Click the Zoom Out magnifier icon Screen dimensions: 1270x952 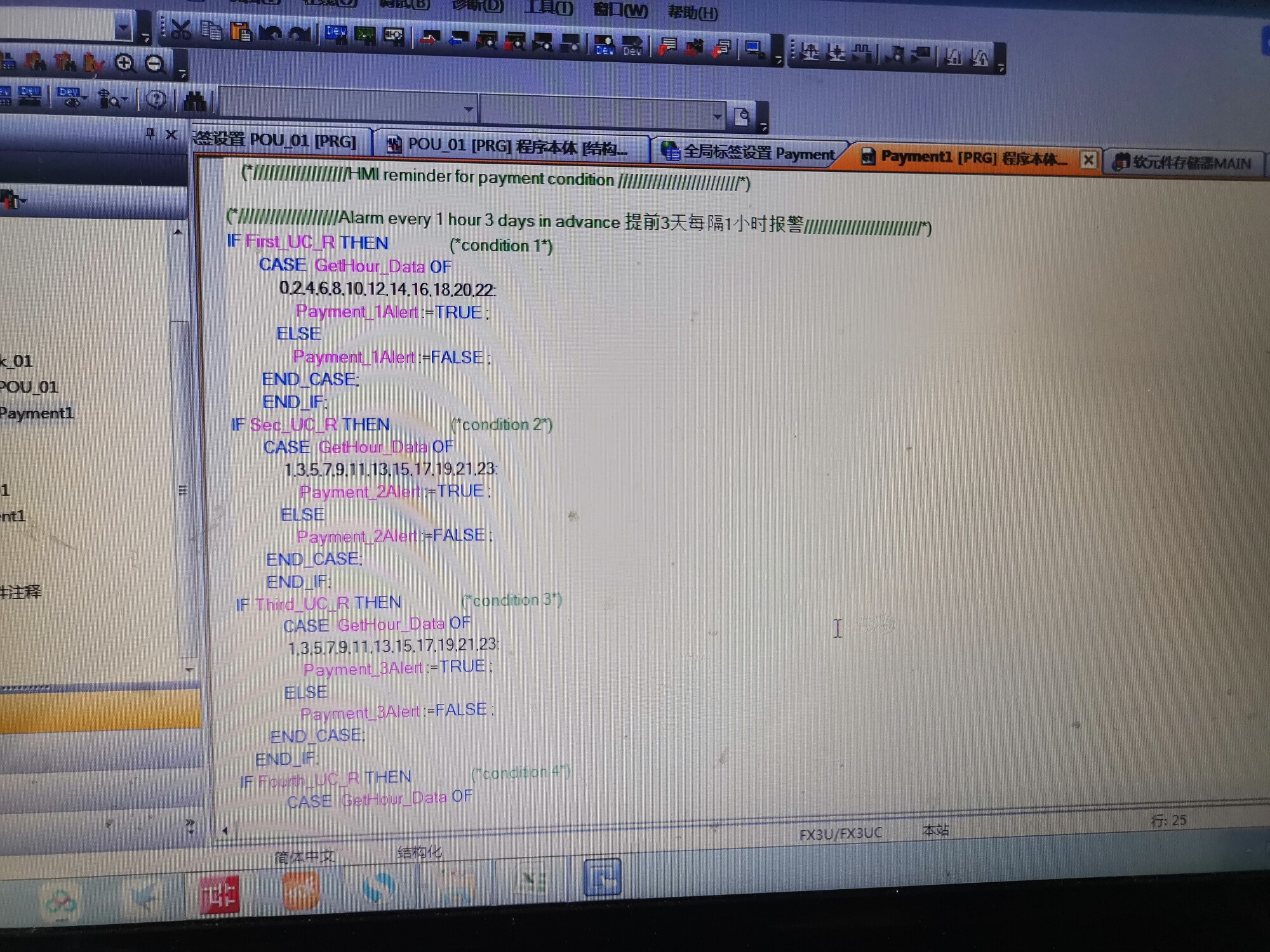pos(155,64)
